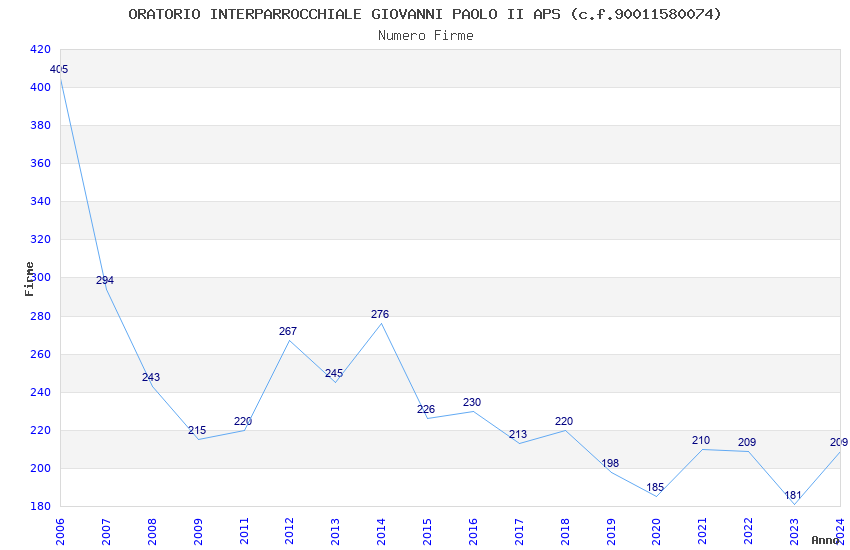Click the 2008 year label on x-axis
Screen dimensions: 850x550
(151, 531)
